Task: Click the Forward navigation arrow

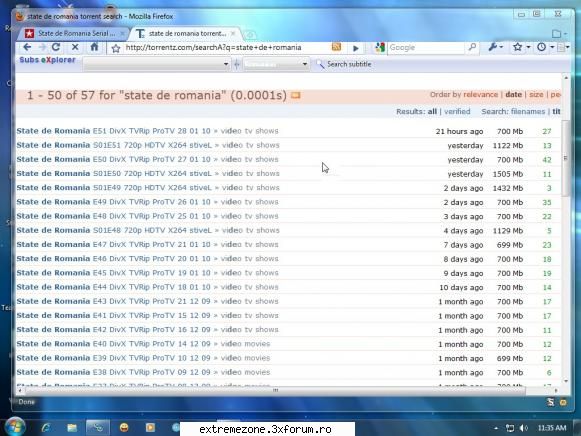Action: [42, 47]
